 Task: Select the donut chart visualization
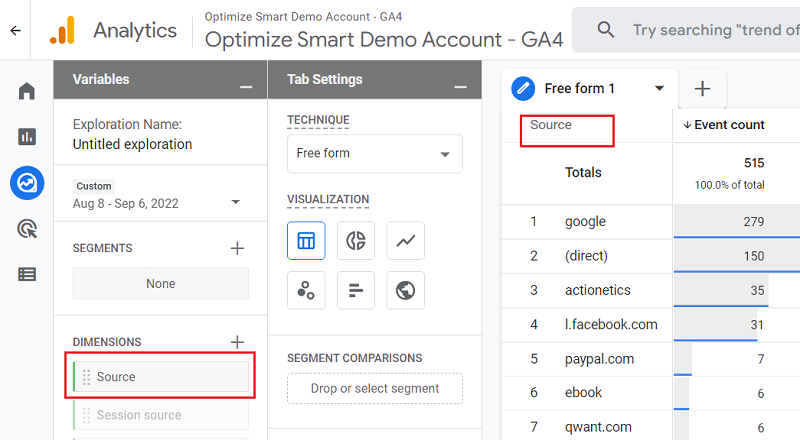[x=355, y=240]
